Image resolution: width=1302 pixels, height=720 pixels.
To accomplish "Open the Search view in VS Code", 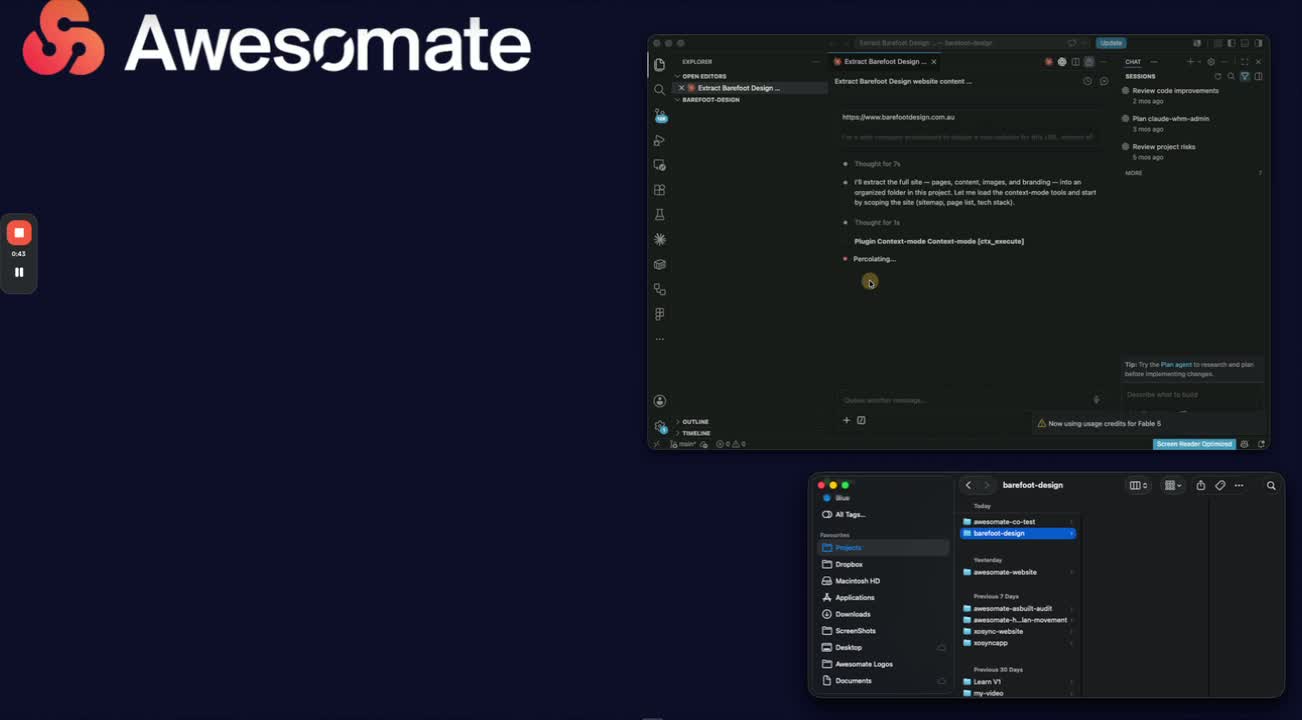I will pyautogui.click(x=659, y=90).
